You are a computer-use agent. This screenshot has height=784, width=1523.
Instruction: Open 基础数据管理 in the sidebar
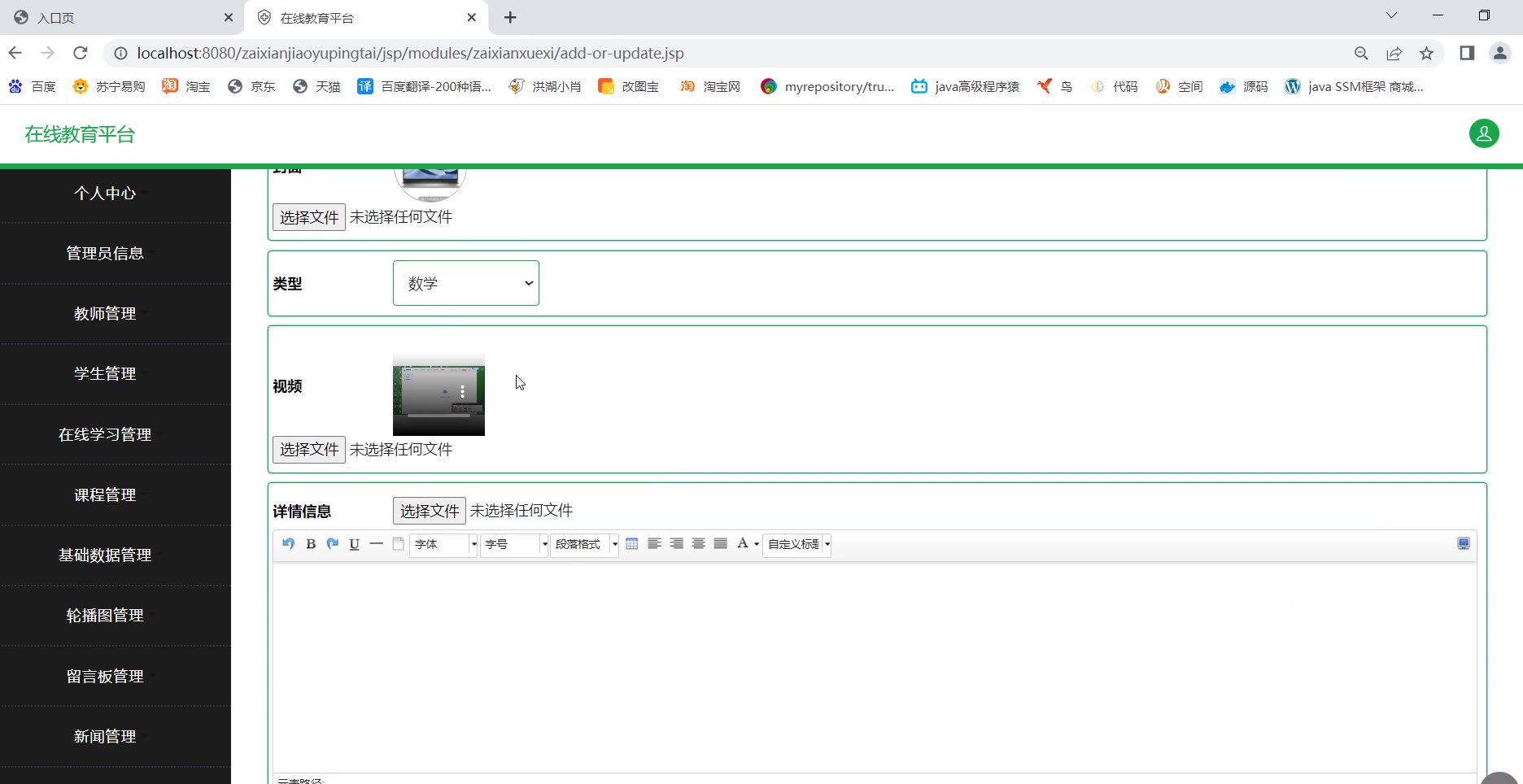105,555
